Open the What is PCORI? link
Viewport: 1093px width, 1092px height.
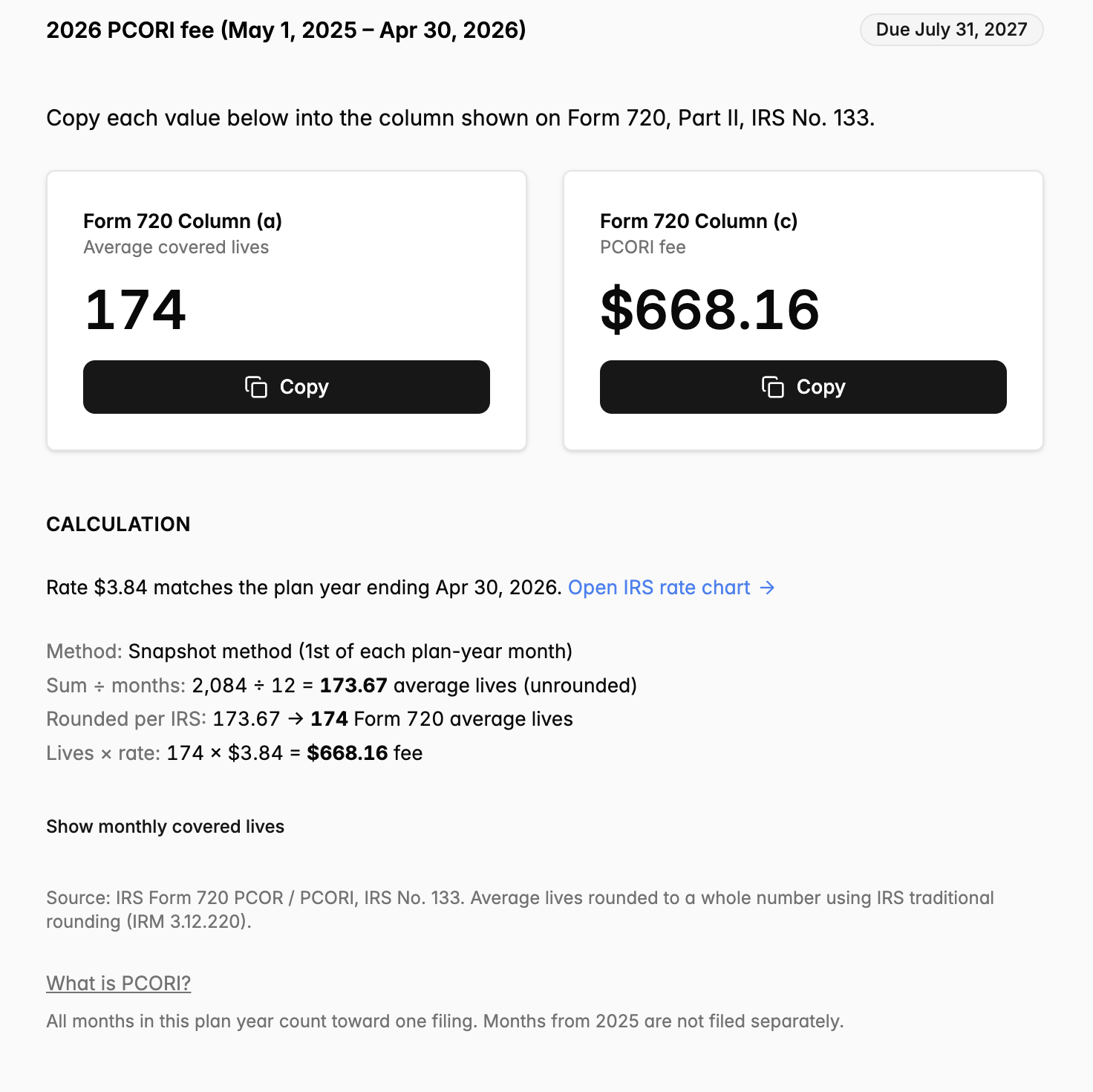(119, 983)
